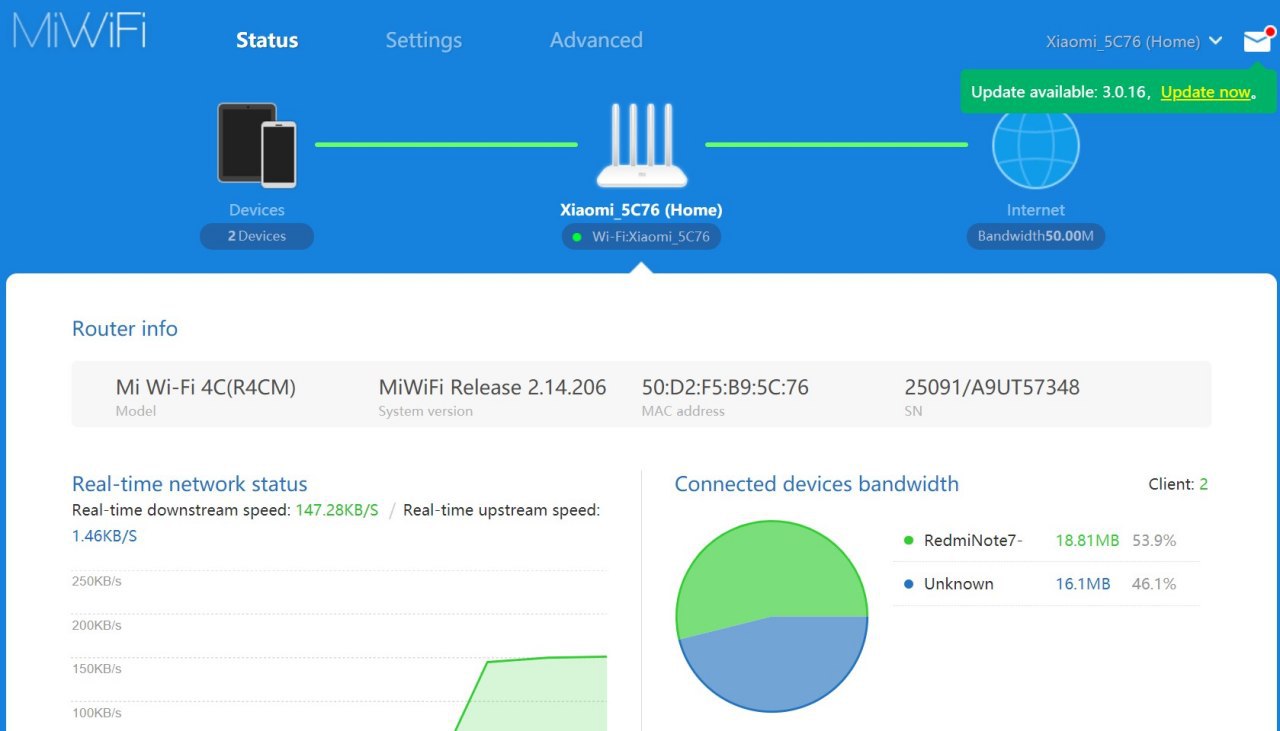Switch to the Status tab
The height and width of the screenshot is (731, 1280).
tap(267, 40)
